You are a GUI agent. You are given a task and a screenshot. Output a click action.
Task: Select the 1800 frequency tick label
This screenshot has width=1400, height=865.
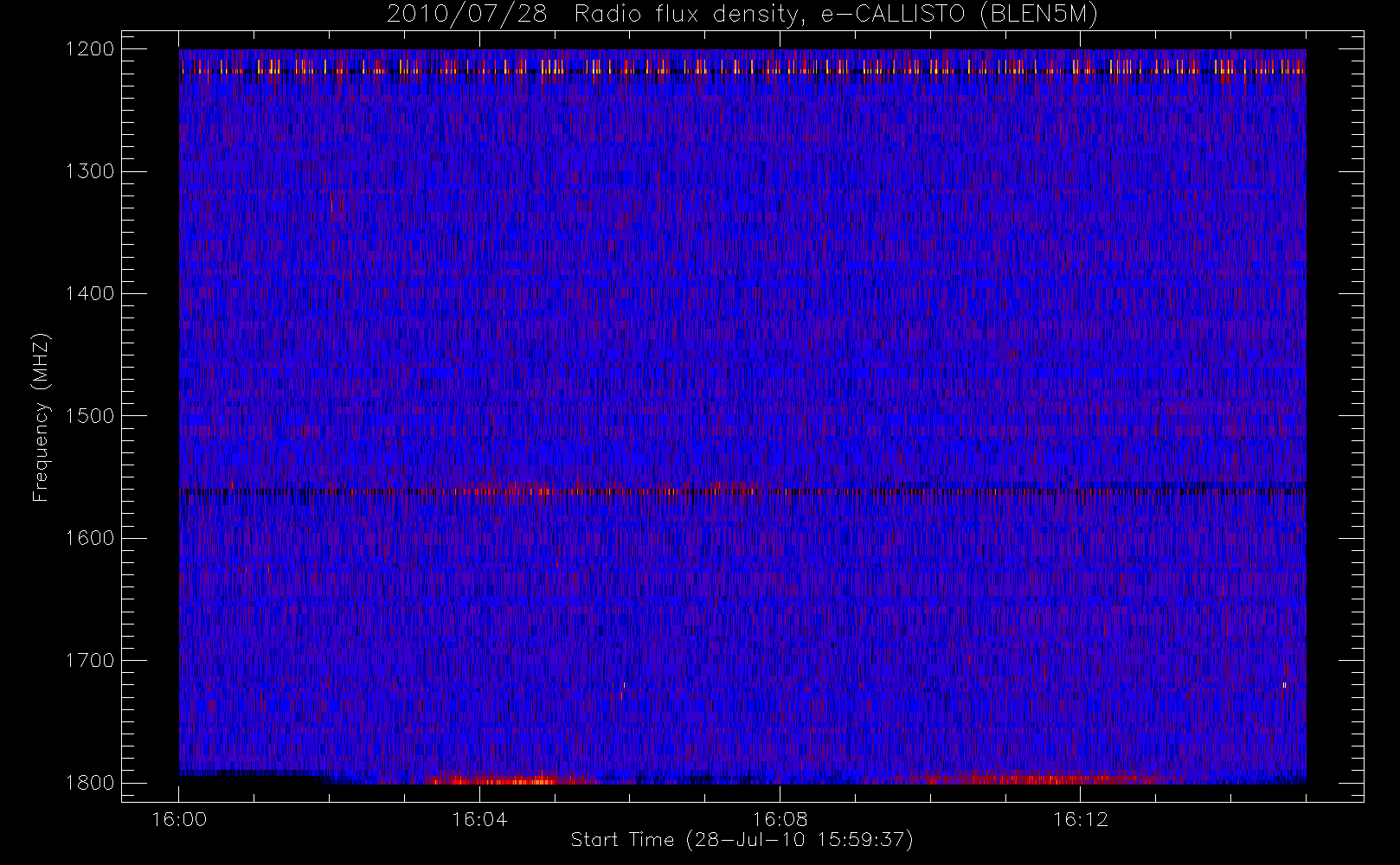click(x=90, y=783)
